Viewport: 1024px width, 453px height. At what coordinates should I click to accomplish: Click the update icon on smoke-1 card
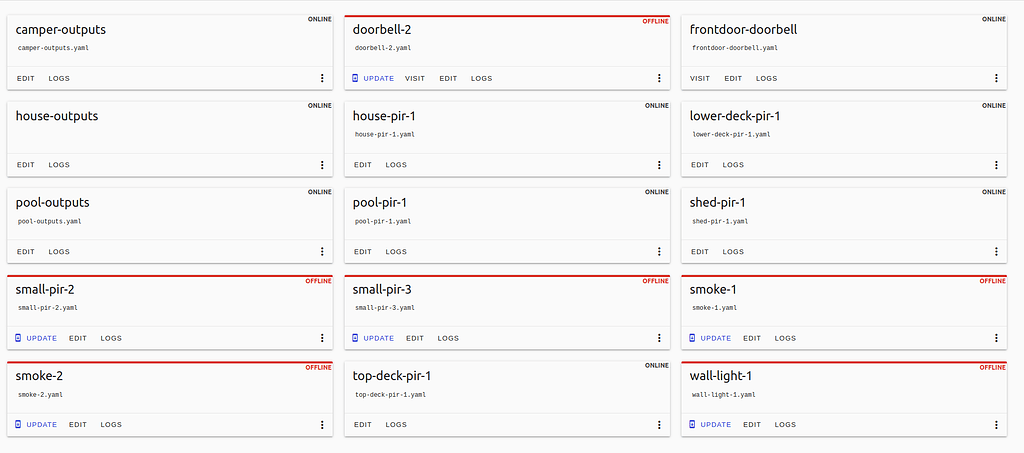tap(692, 338)
